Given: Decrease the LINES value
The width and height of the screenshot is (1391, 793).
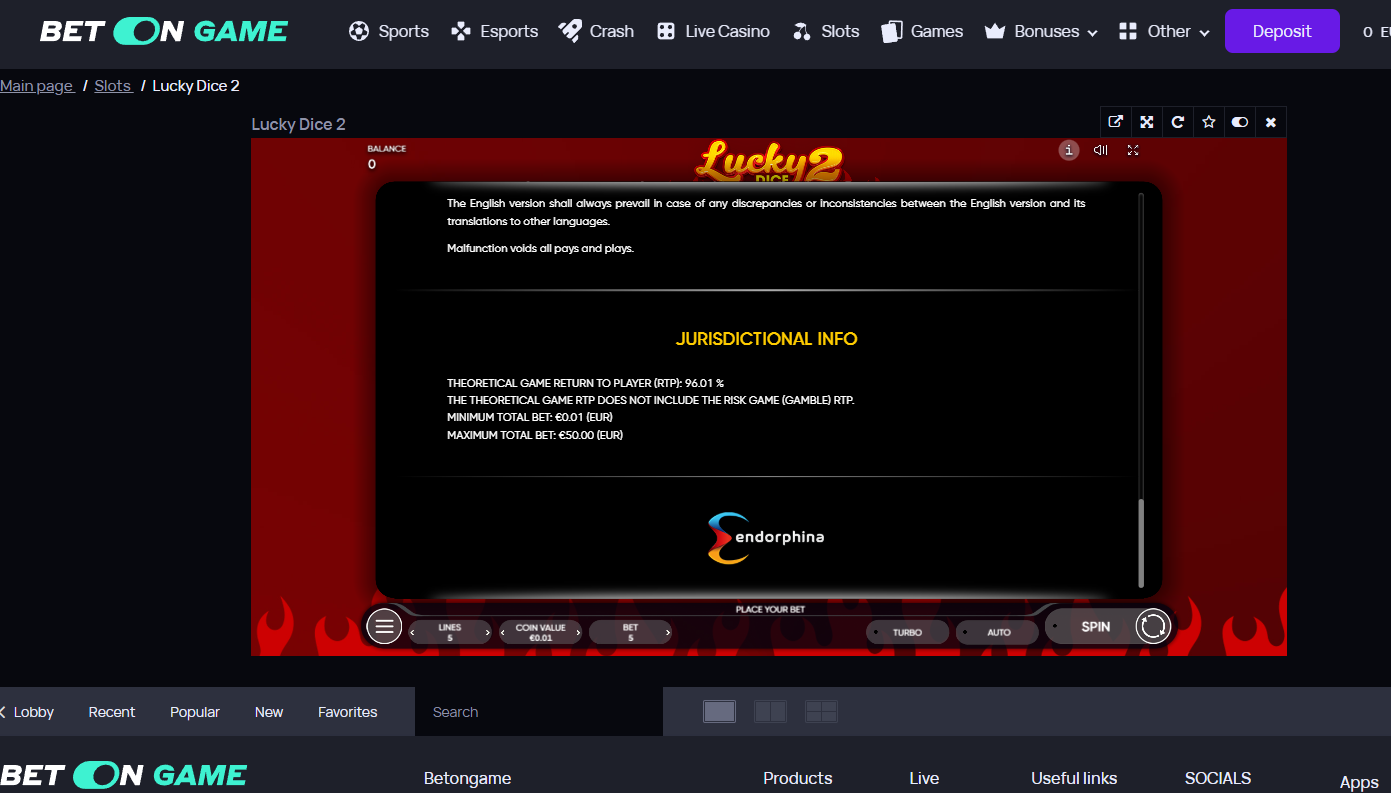Looking at the screenshot, I should coord(413,633).
